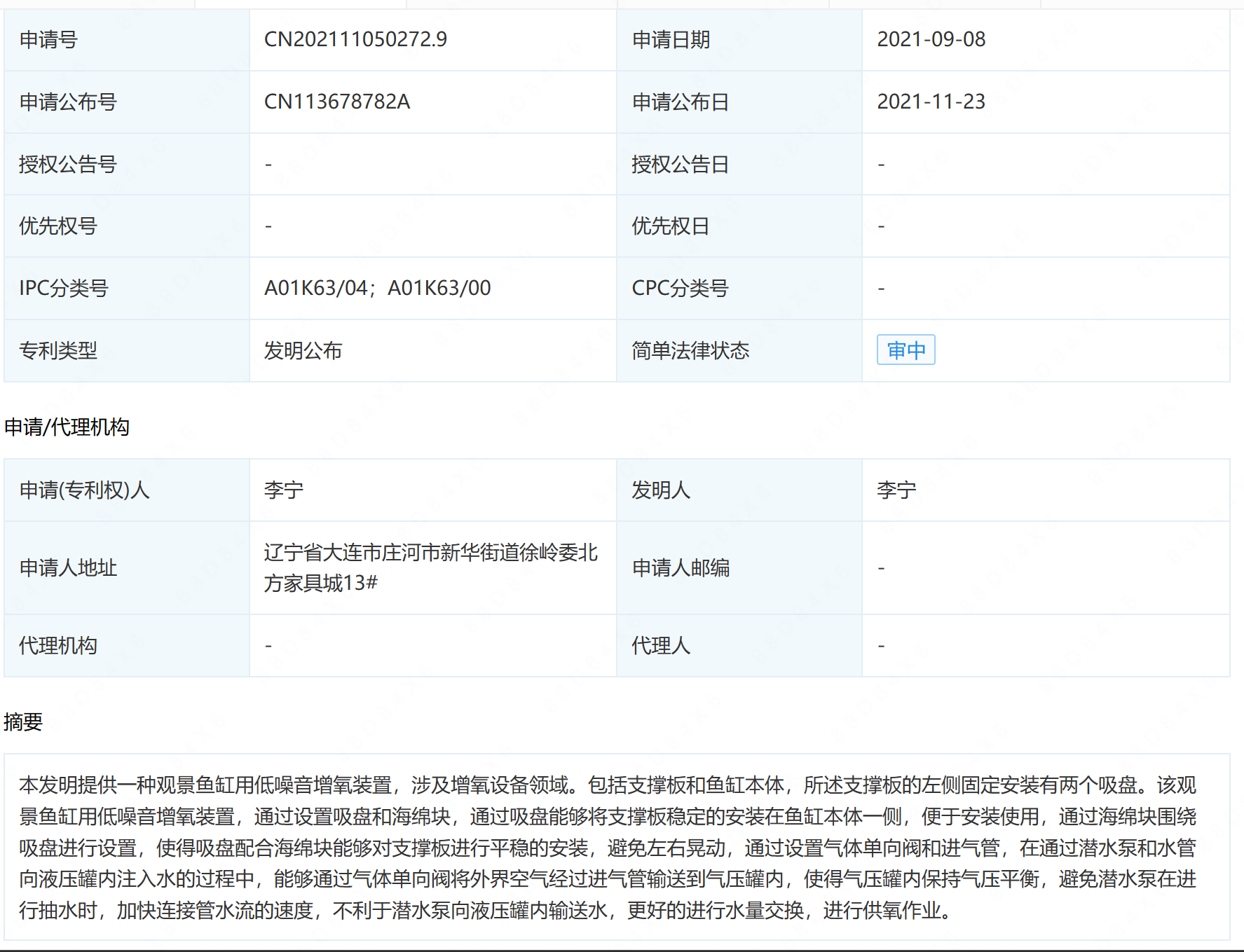Select publication number CN113678782A
1244x952 pixels.
(337, 102)
